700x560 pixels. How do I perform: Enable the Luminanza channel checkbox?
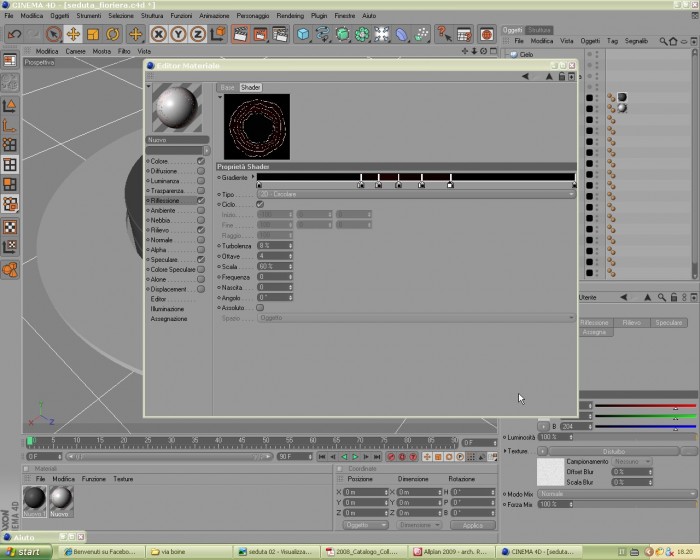coord(201,181)
